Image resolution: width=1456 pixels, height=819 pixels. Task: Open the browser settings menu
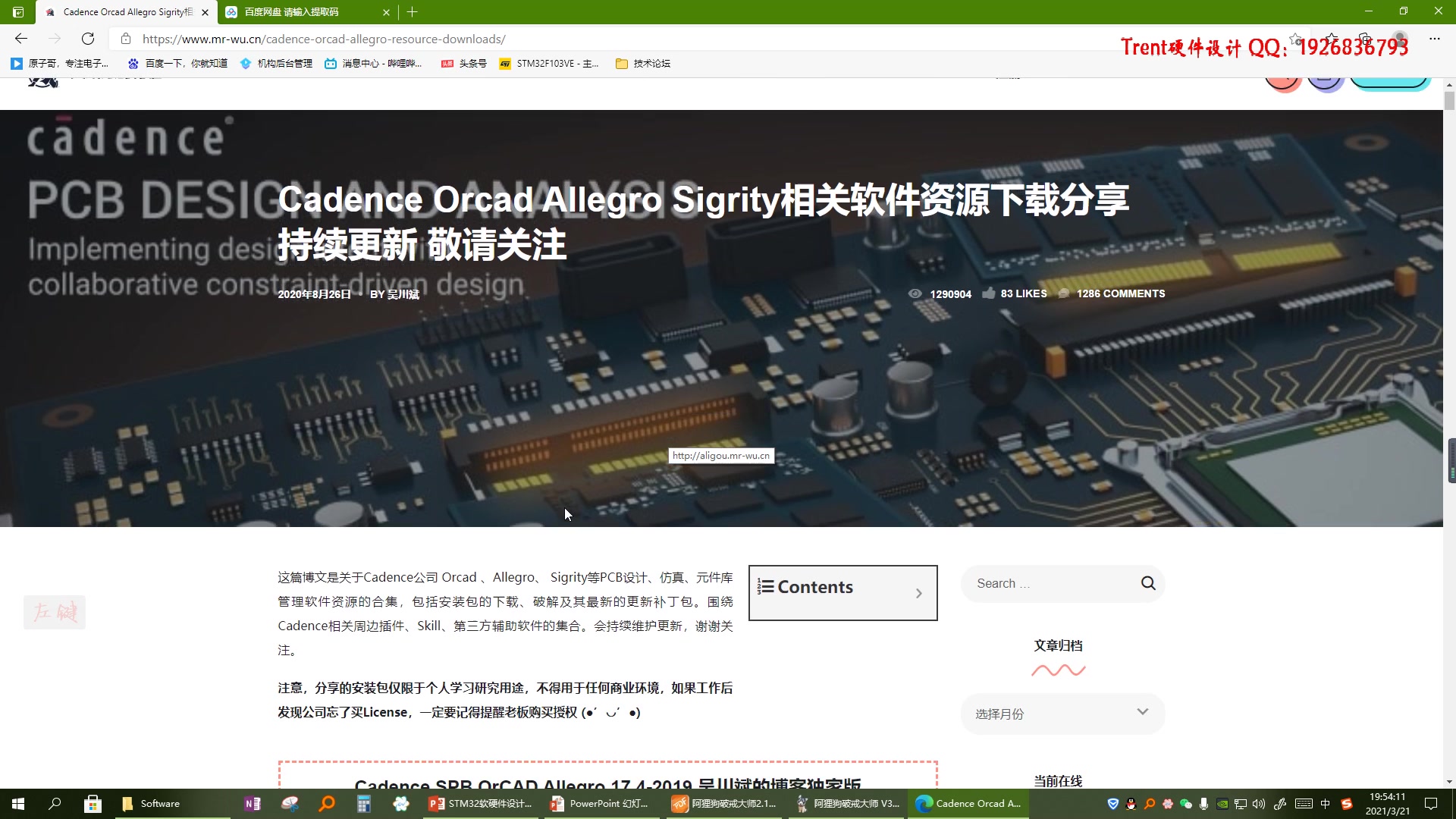[x=1435, y=39]
